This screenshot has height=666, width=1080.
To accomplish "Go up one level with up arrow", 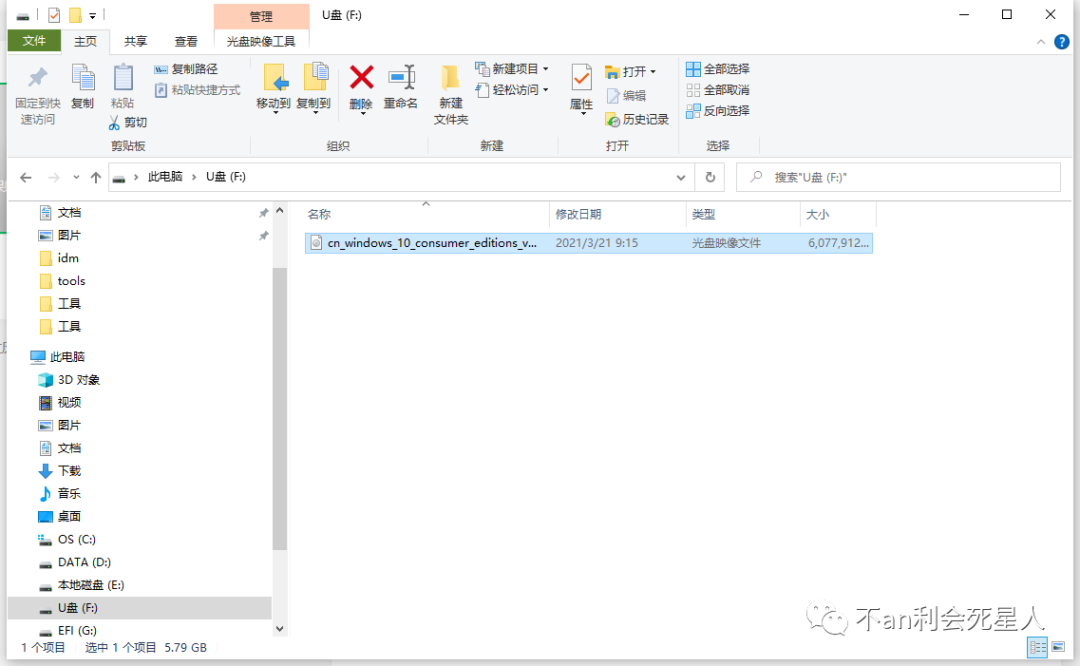I will coord(96,178).
